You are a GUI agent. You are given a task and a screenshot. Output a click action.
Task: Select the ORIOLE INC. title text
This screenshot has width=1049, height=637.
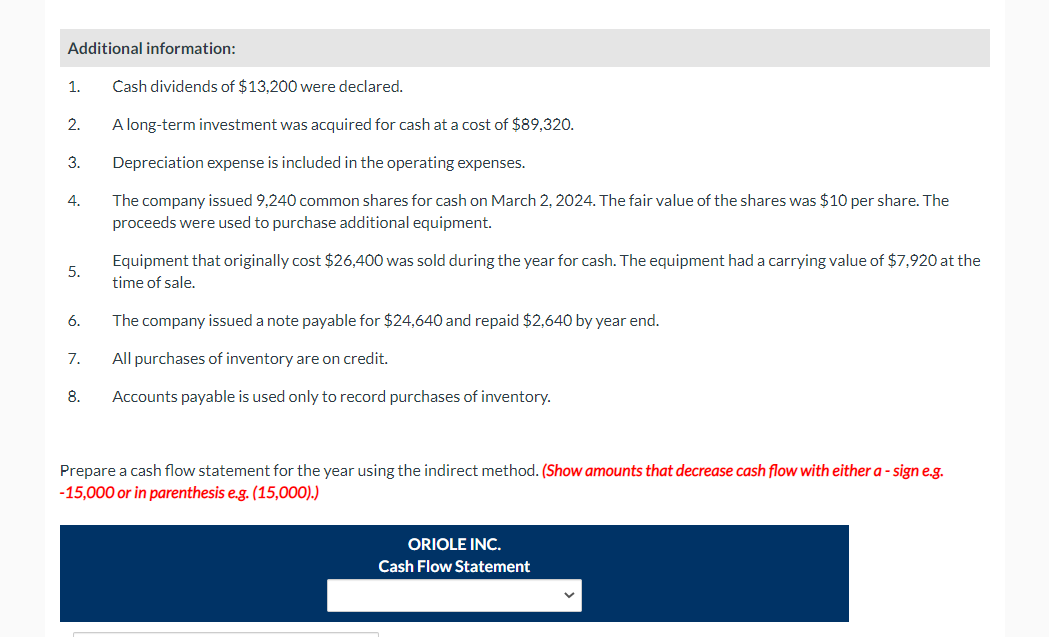pyautogui.click(x=454, y=544)
